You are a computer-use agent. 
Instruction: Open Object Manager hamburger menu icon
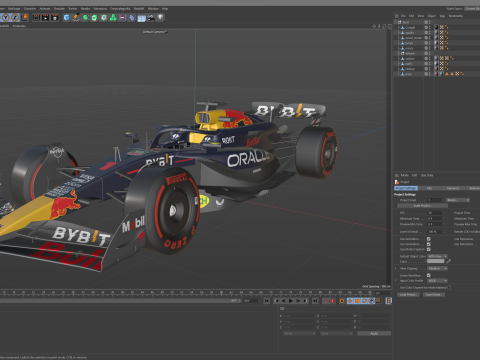pos(397,16)
